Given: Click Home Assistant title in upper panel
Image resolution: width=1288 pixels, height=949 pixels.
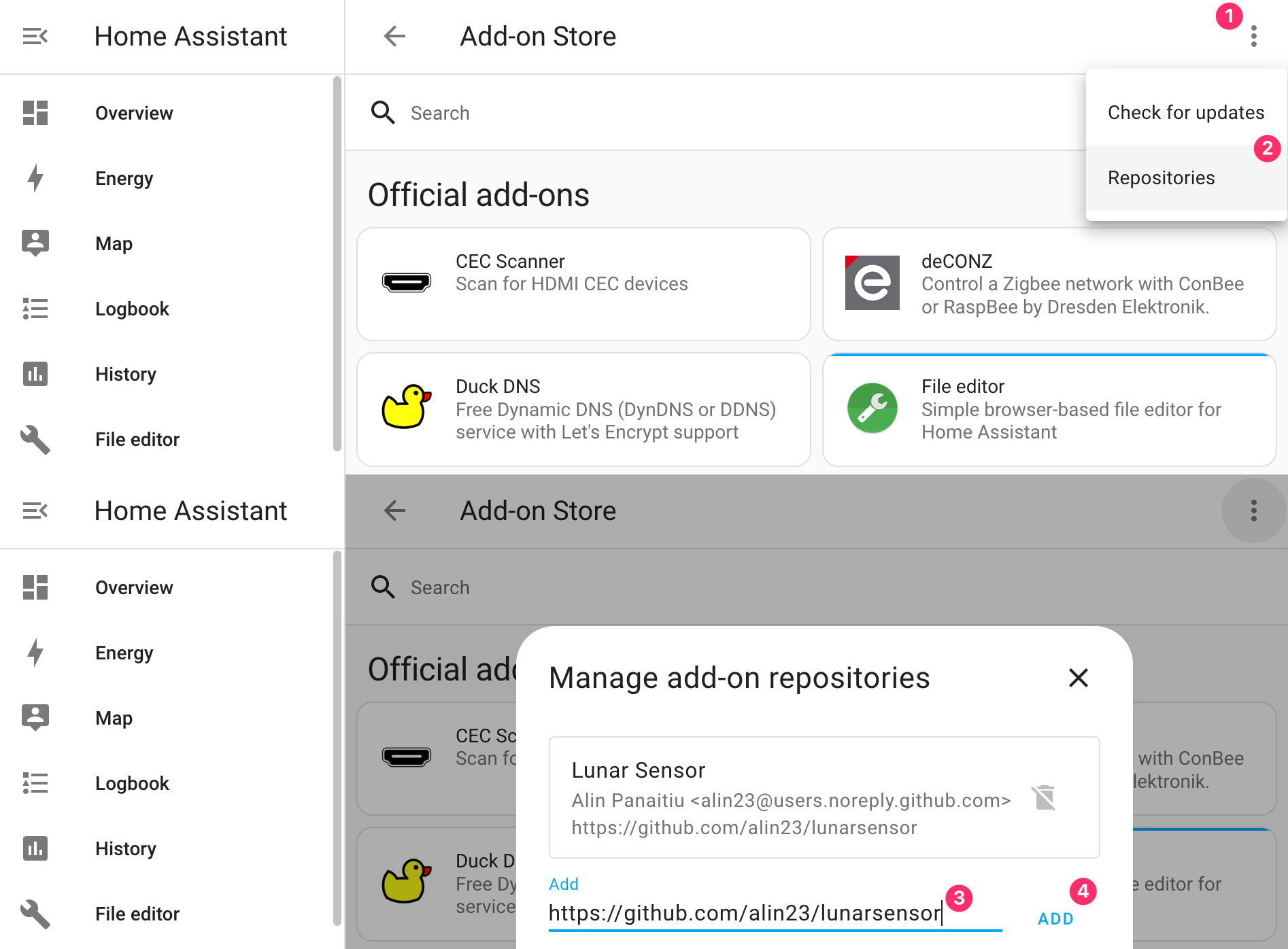Looking at the screenshot, I should tap(191, 36).
